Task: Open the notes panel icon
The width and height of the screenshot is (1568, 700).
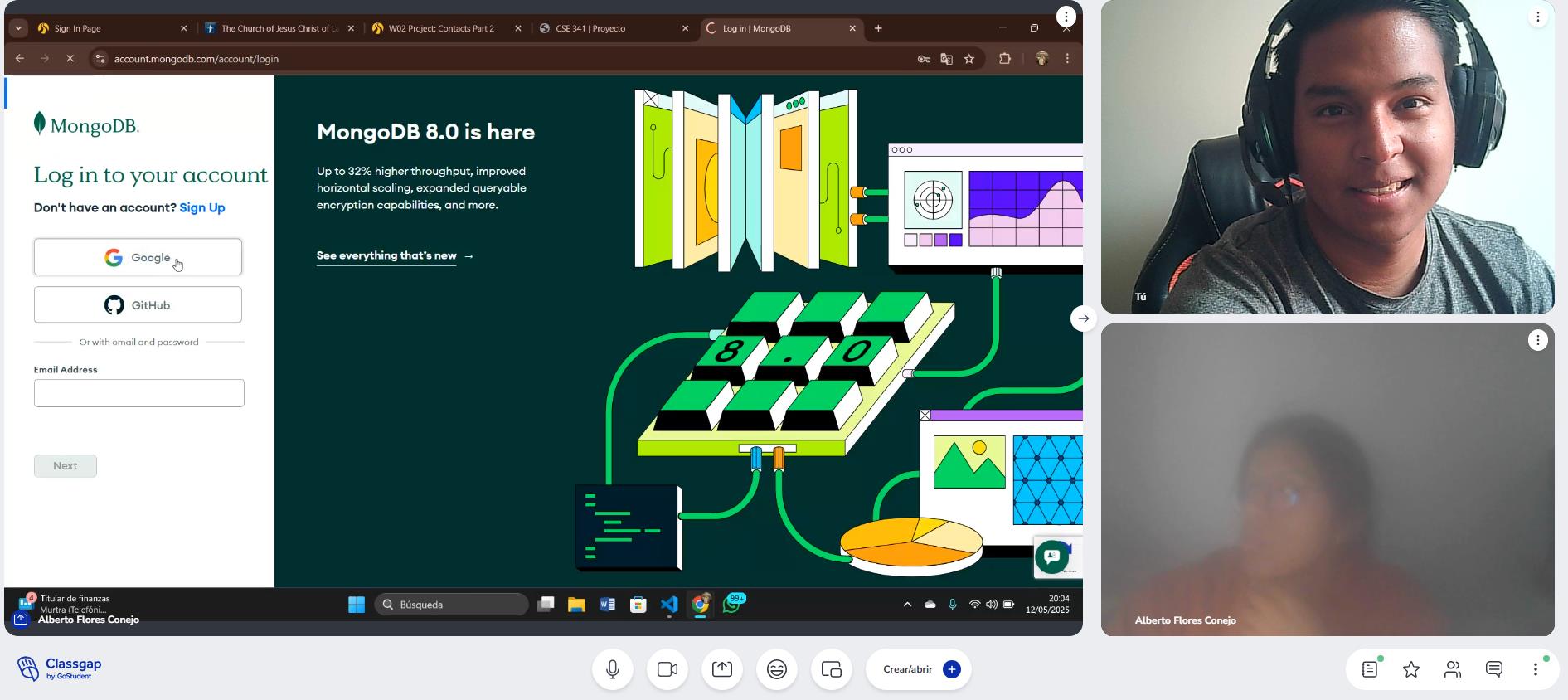Action: (x=1370, y=669)
